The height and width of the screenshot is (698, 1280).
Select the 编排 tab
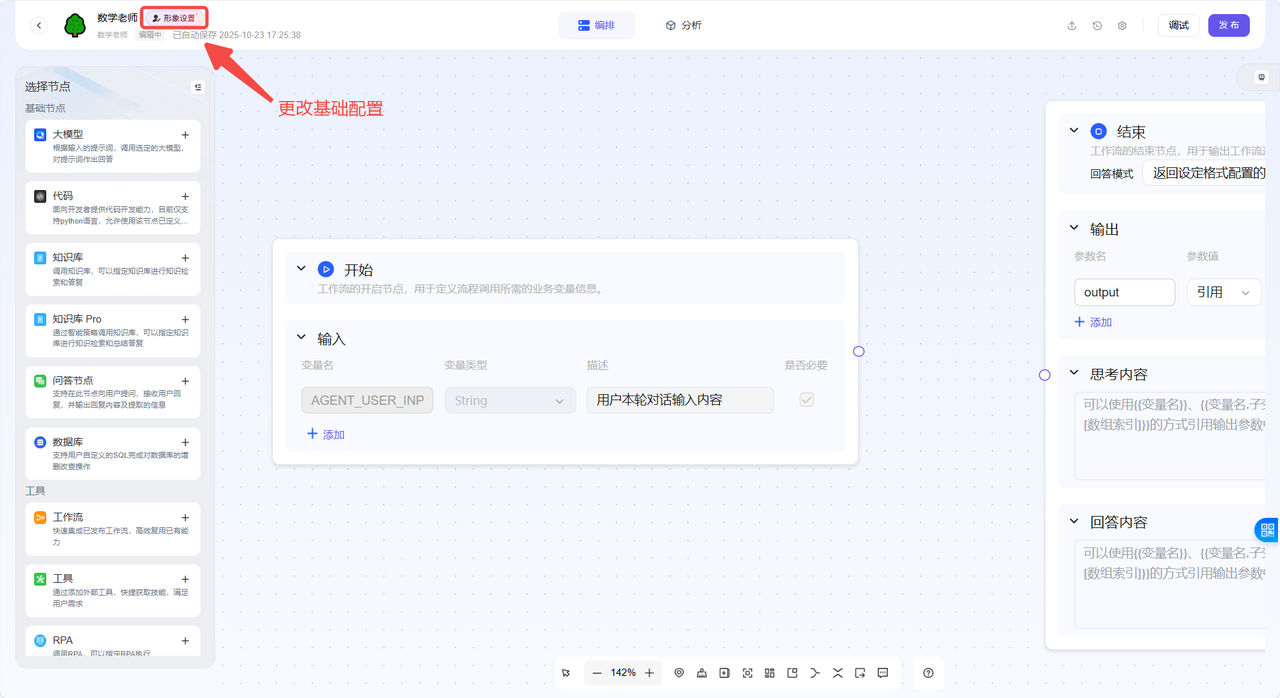(x=596, y=25)
